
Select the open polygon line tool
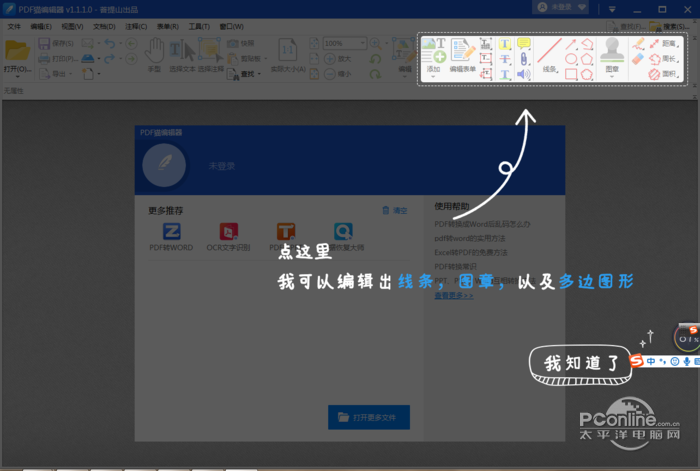(x=587, y=44)
